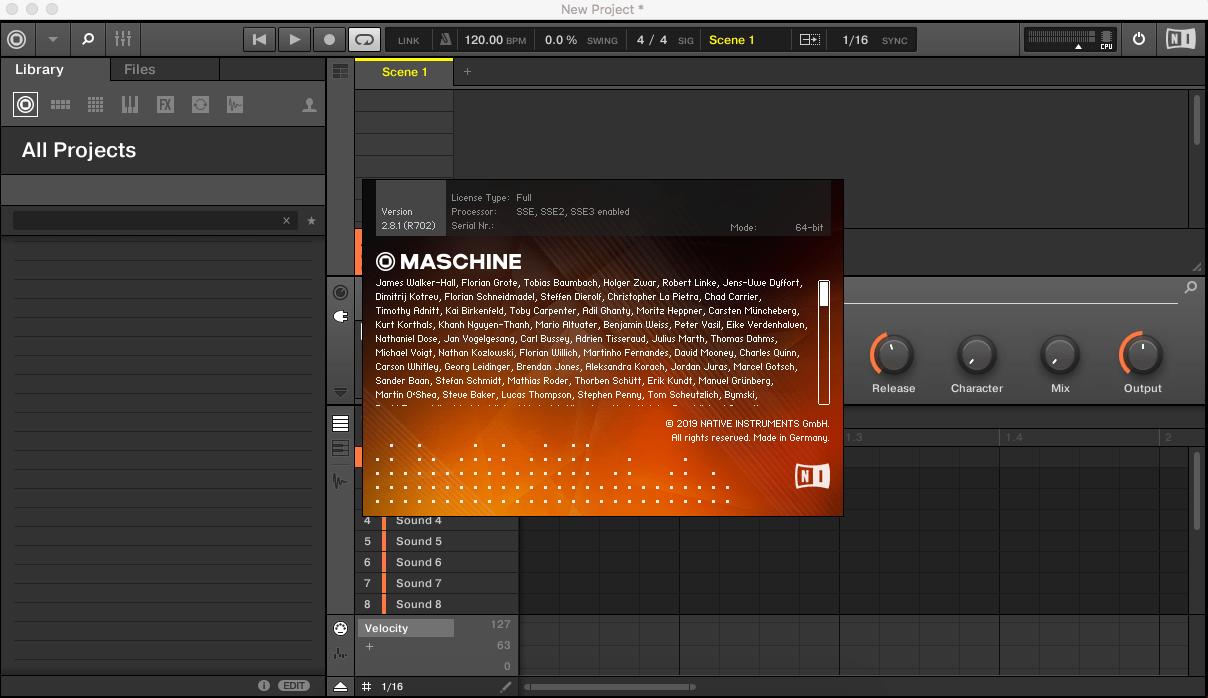Screen dimensions: 1208x698
Task: Select Scene 1 in the transport display
Action: coord(732,40)
